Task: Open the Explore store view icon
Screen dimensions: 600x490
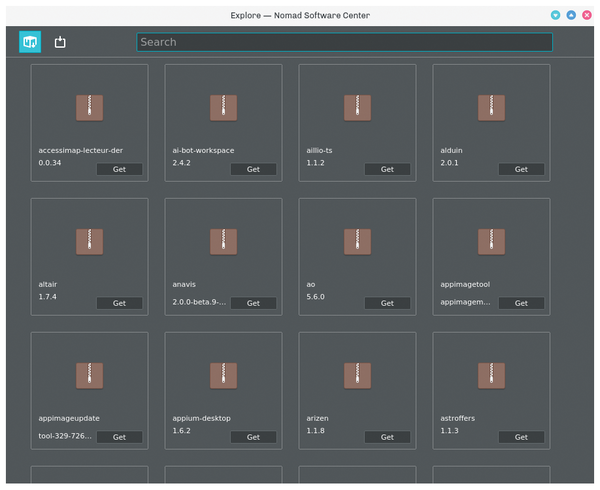Action: coord(30,42)
